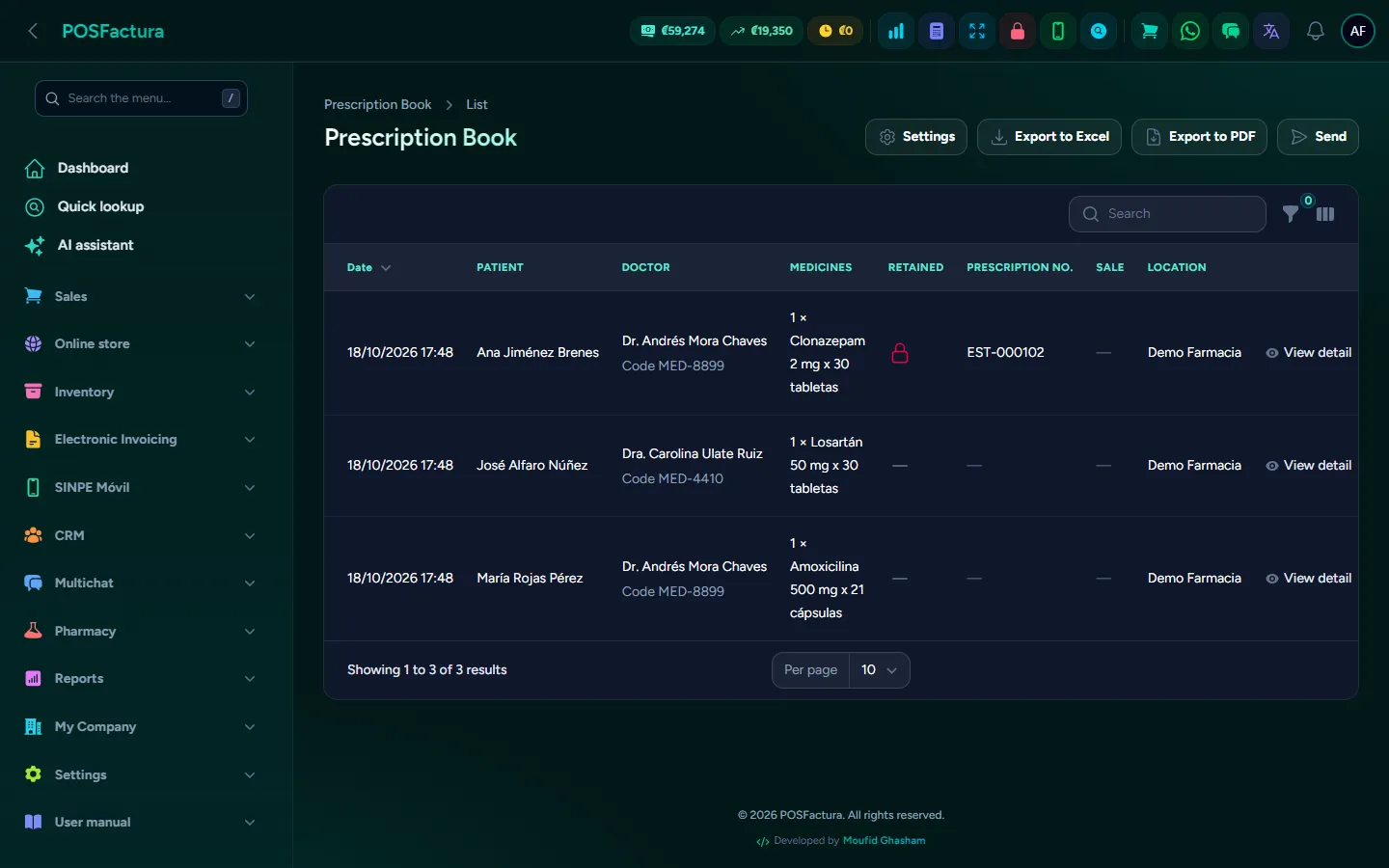This screenshot has height=868, width=1389.
Task: Open the bar chart statistics icon
Action: (x=896, y=31)
